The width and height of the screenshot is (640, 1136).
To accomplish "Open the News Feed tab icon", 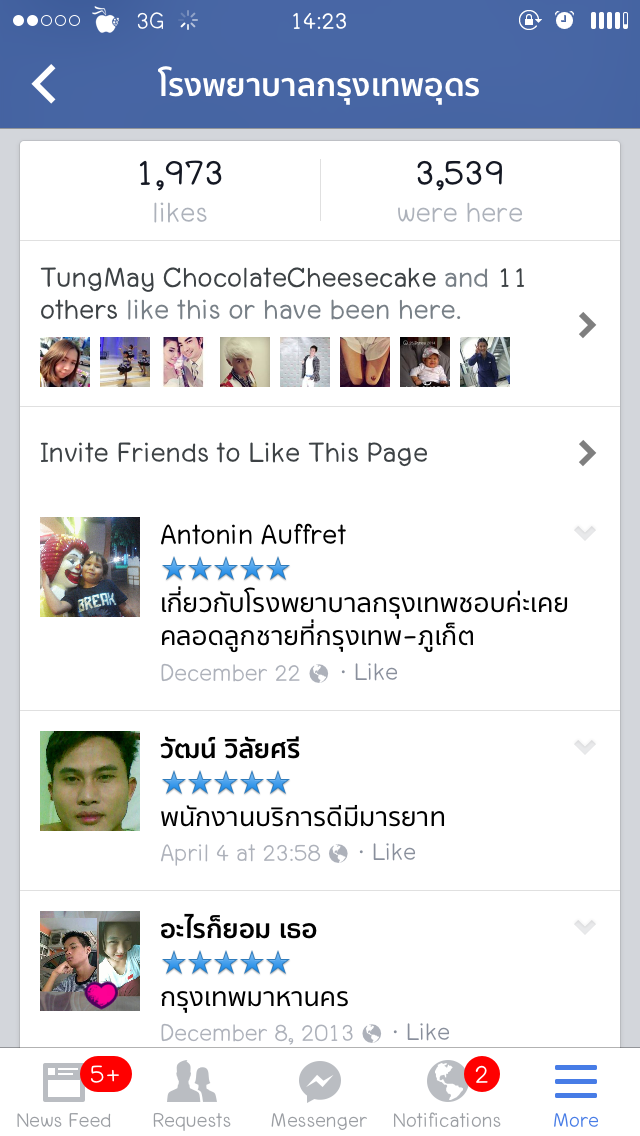I will (64, 1082).
